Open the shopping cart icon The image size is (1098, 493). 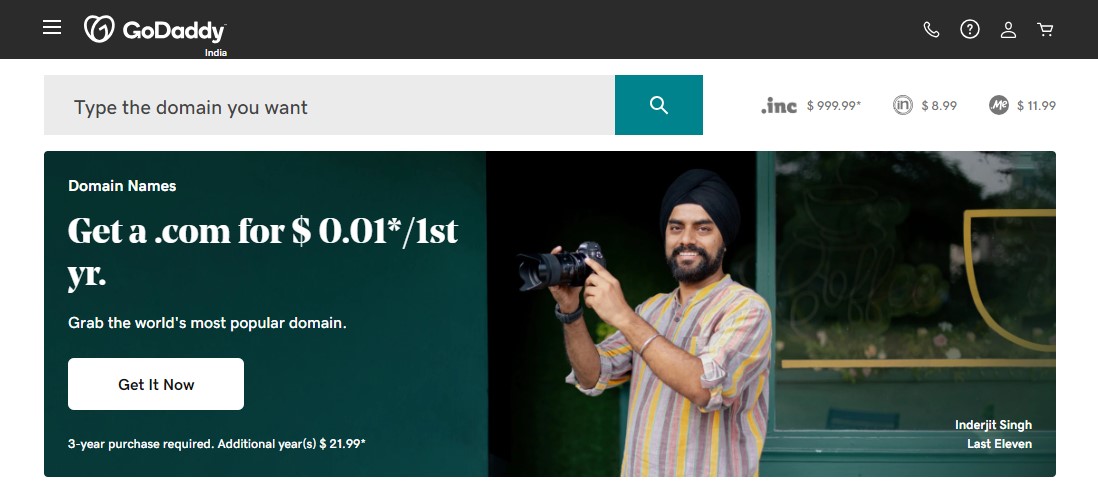1045,29
